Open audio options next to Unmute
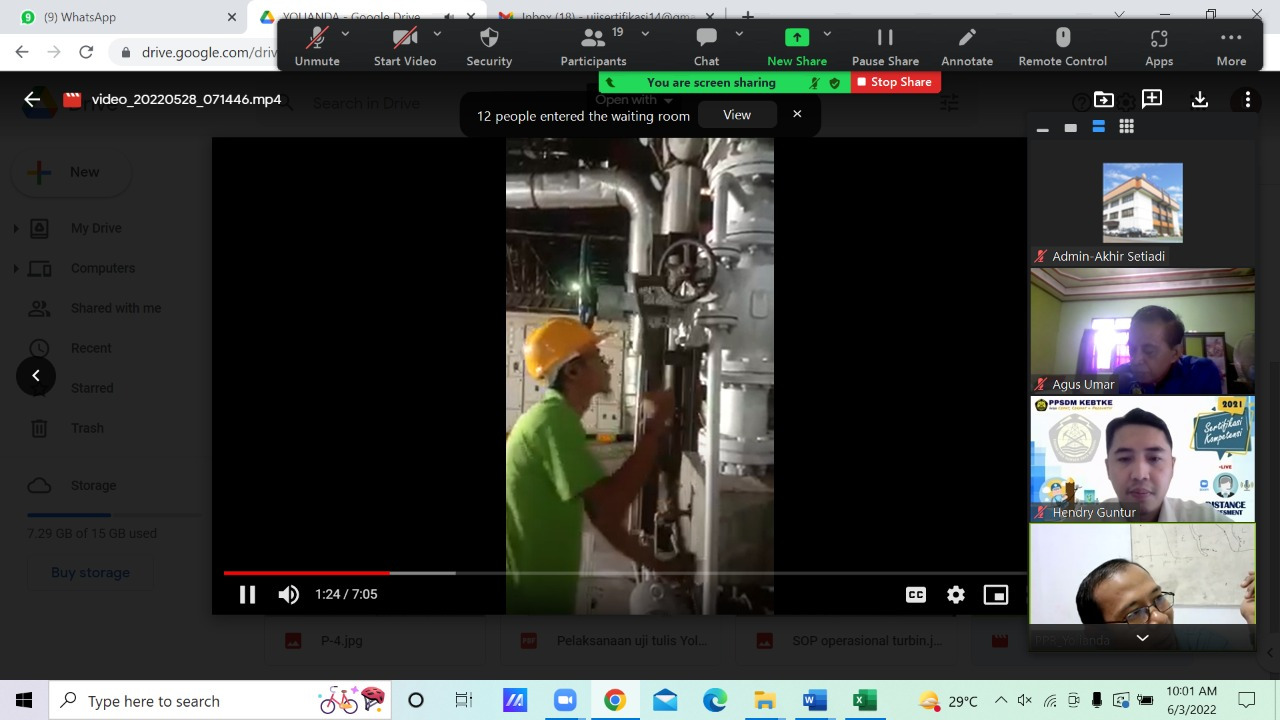The height and width of the screenshot is (720, 1280). (x=345, y=33)
